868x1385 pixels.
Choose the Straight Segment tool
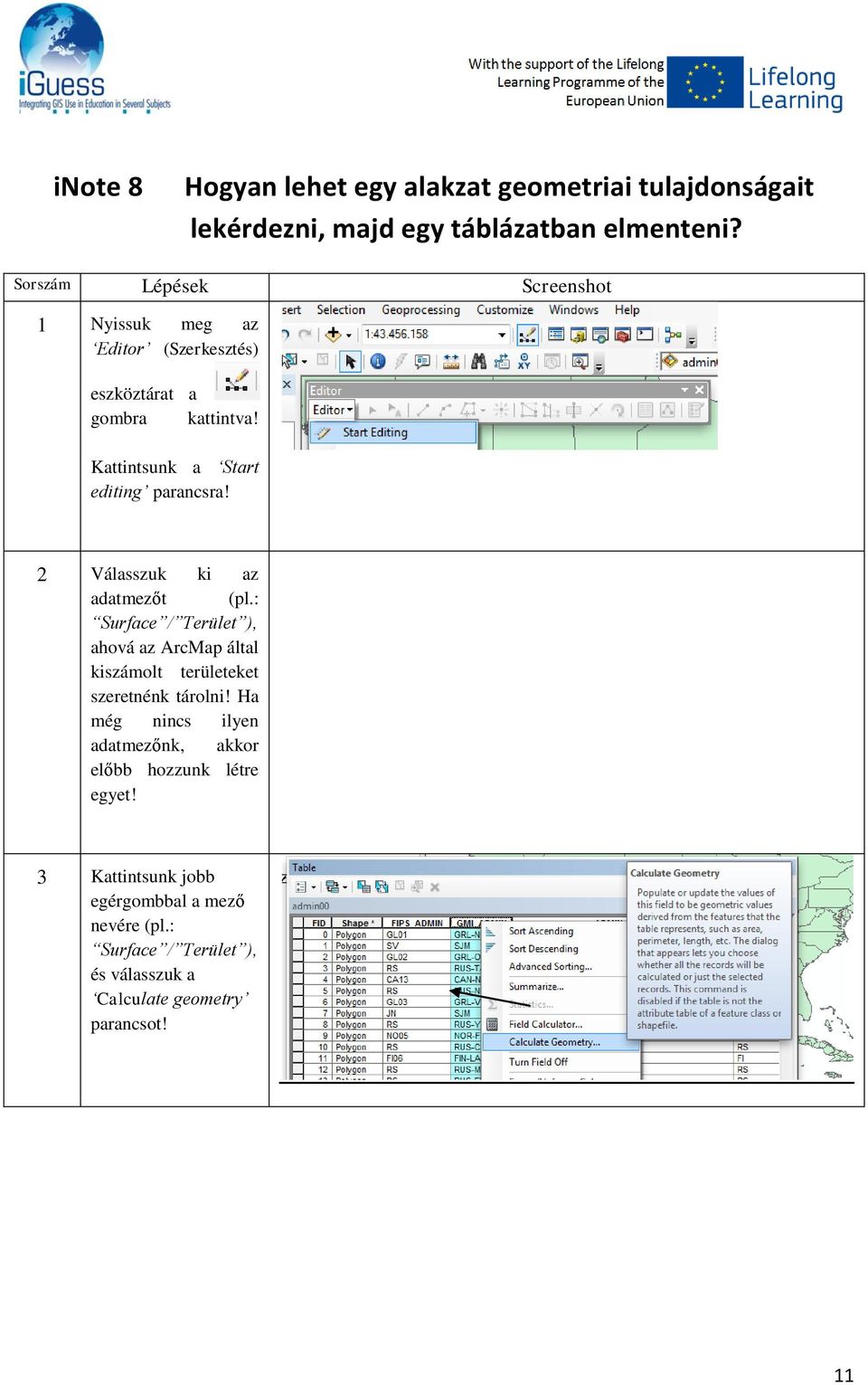422,410
